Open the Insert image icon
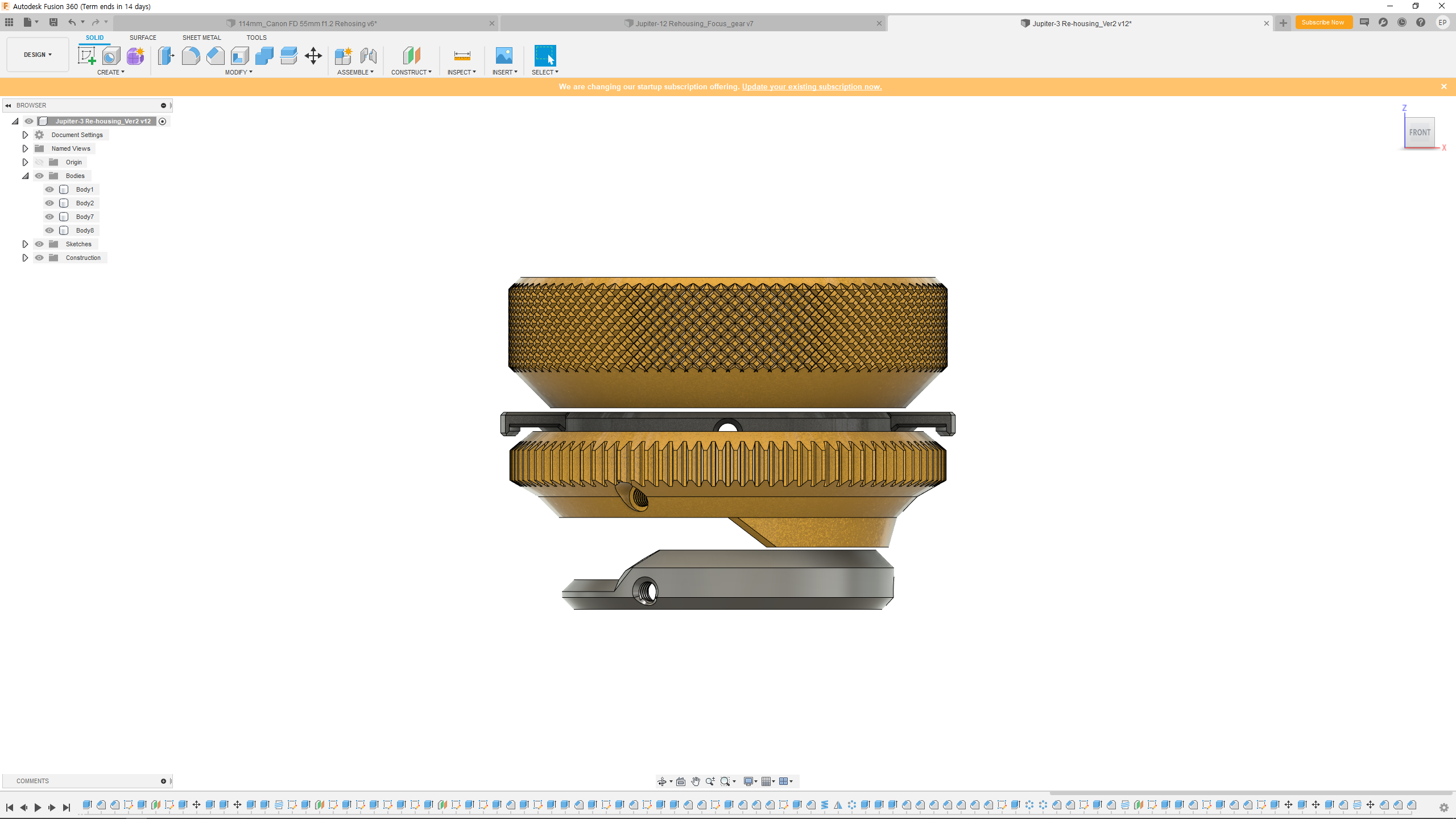1456x819 pixels. coord(504,56)
